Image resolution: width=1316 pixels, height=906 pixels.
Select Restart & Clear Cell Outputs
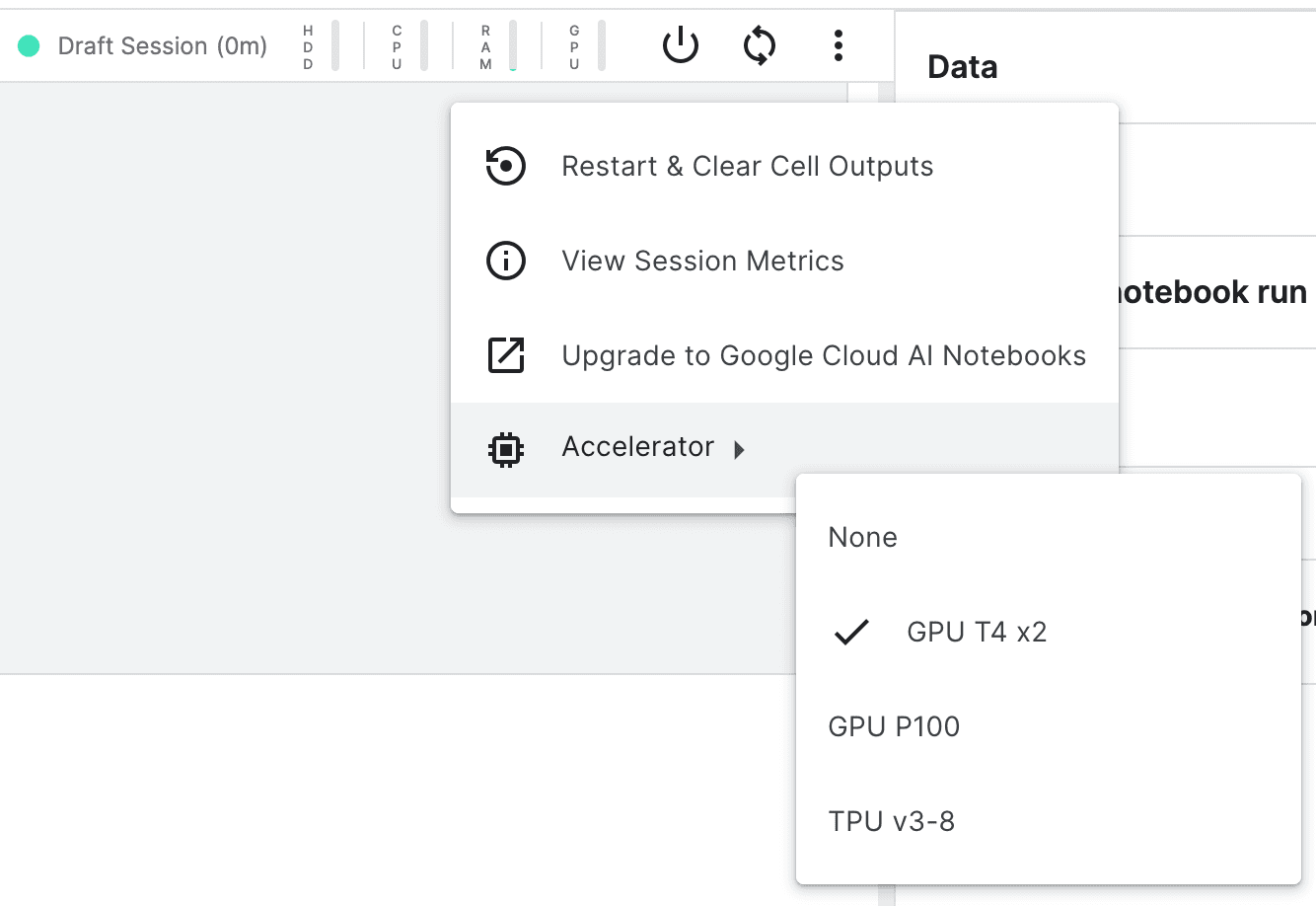[x=747, y=166]
